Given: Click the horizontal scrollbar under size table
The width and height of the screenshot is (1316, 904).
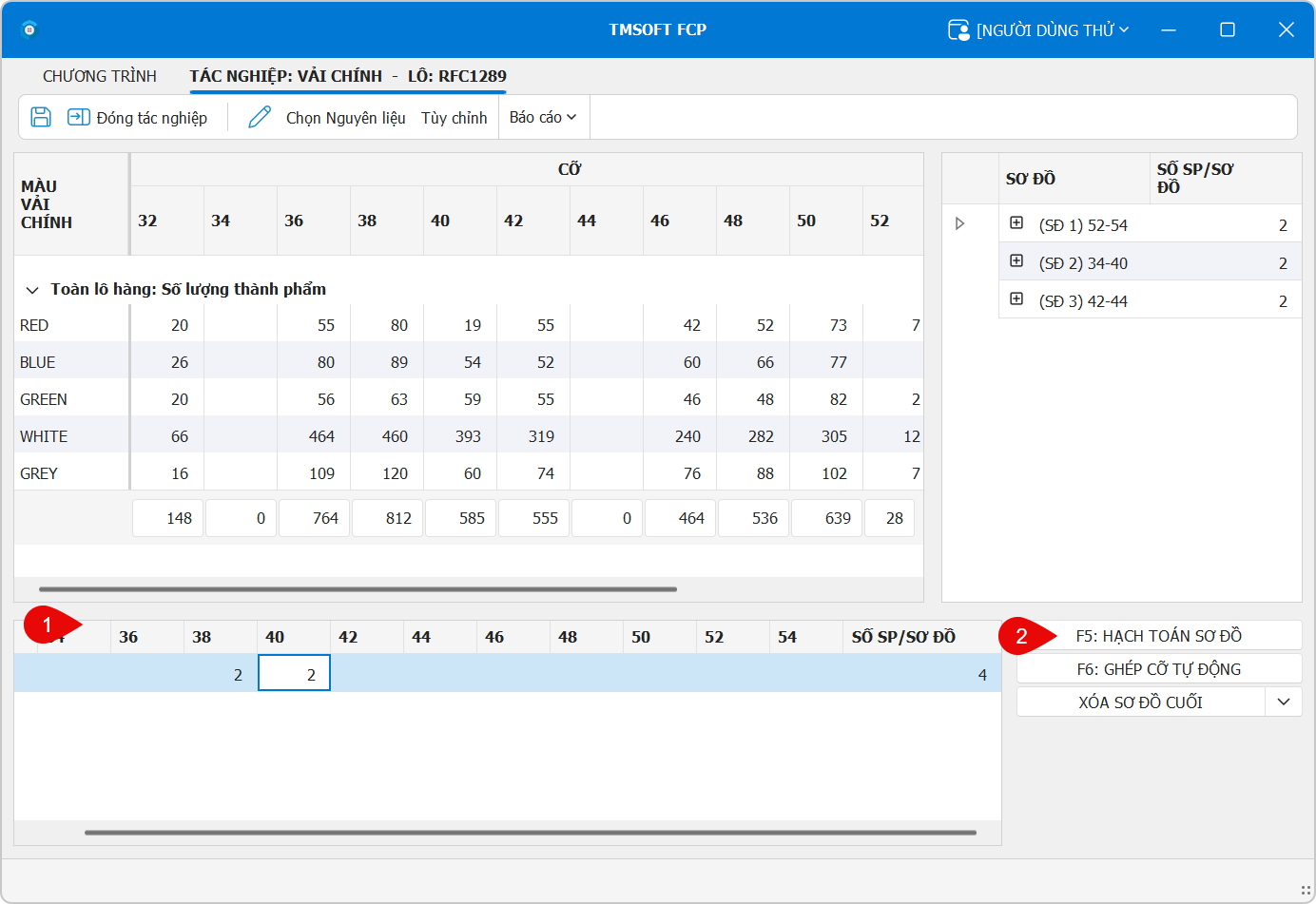Looking at the screenshot, I should [x=358, y=589].
